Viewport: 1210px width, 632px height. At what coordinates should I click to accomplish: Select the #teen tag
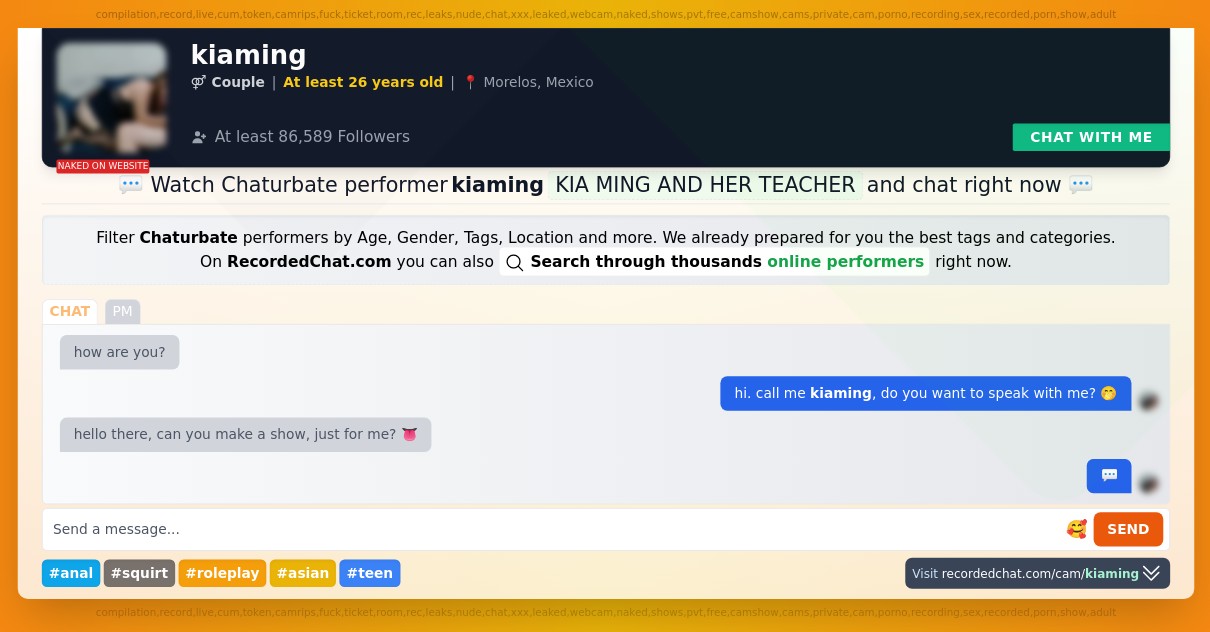tap(370, 573)
